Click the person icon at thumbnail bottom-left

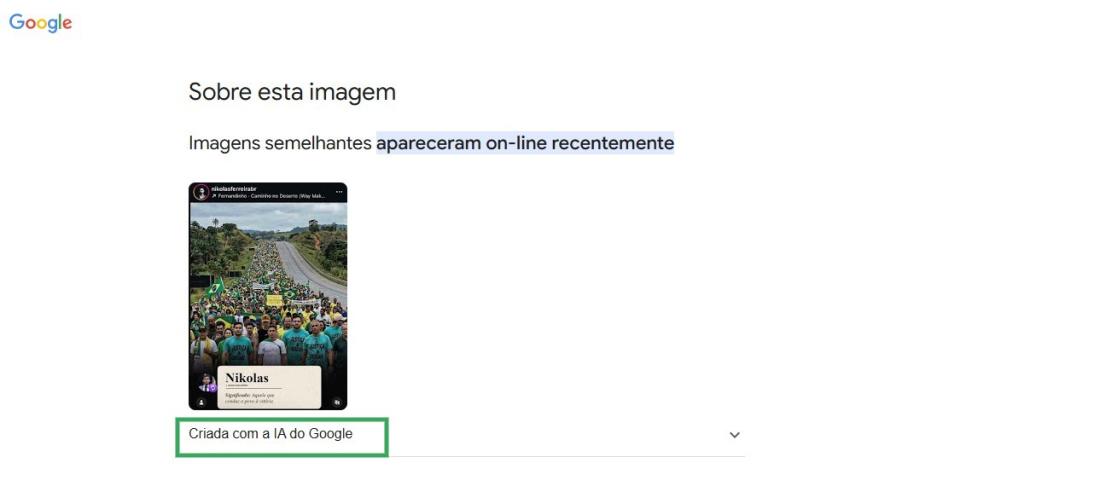coord(201,403)
